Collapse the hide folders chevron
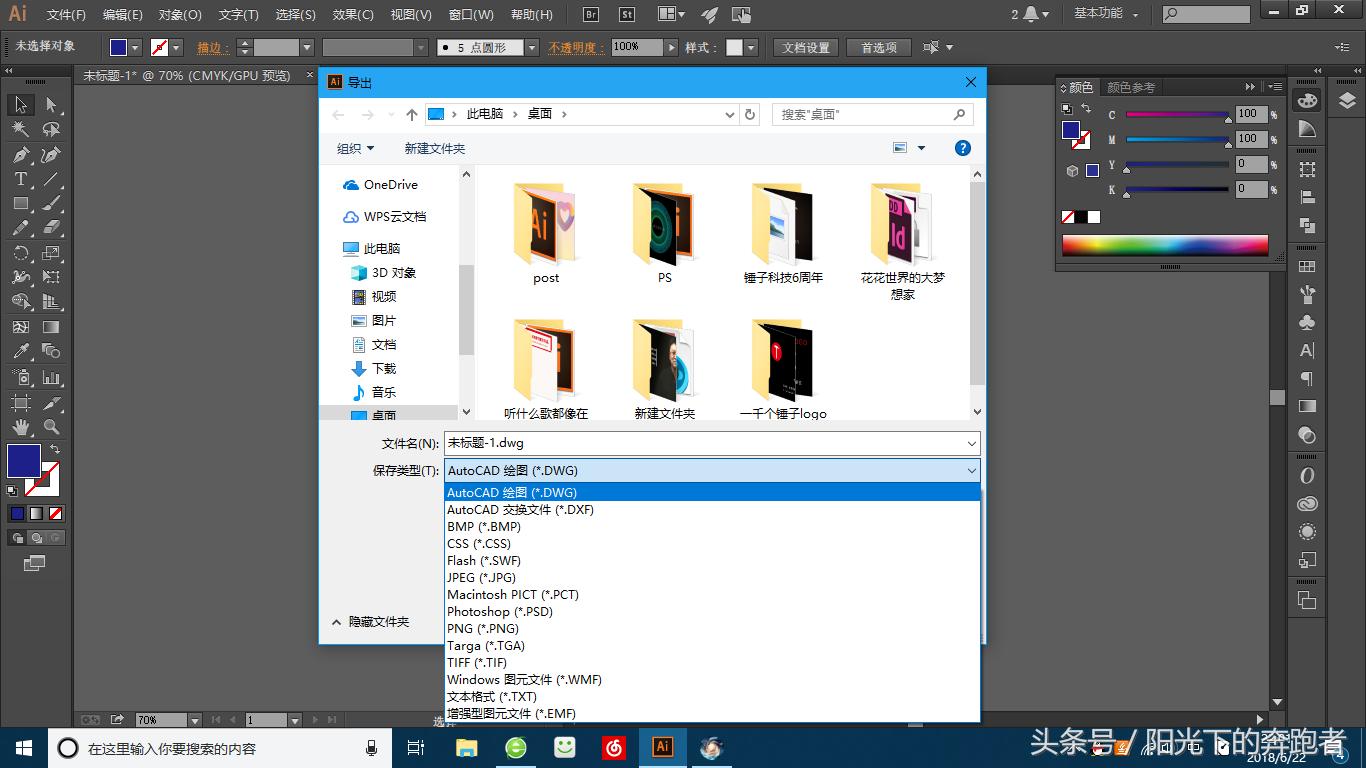 click(x=337, y=622)
